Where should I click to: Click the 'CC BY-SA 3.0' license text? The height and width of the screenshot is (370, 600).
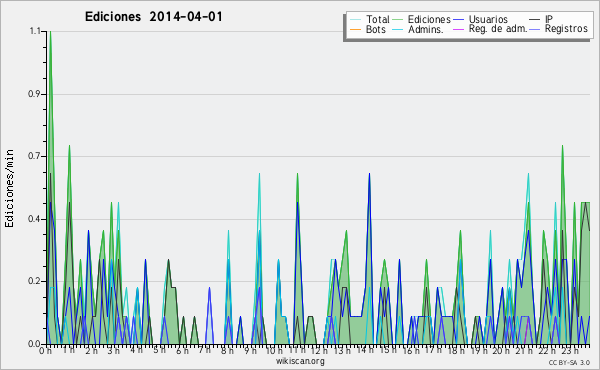(x=569, y=363)
